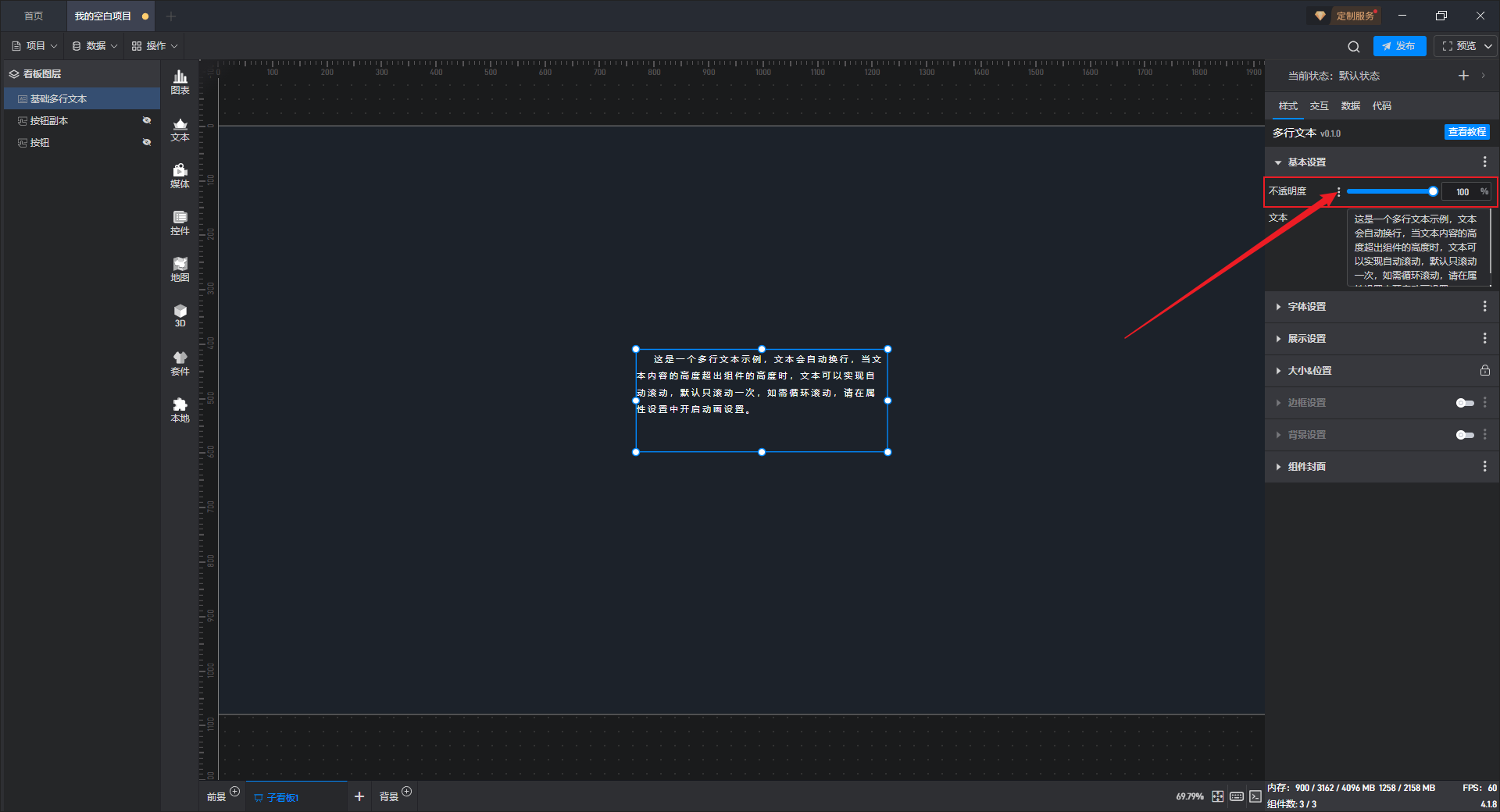Open the 不透明度 three-dot options

click(x=1338, y=191)
